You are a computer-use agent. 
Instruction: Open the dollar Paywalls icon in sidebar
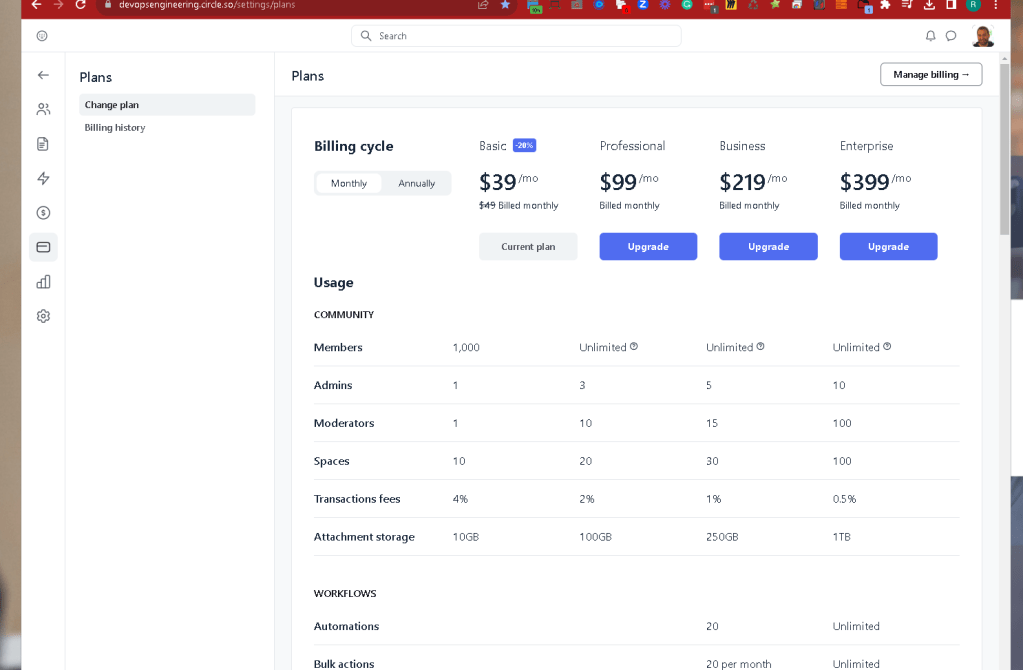(x=43, y=213)
